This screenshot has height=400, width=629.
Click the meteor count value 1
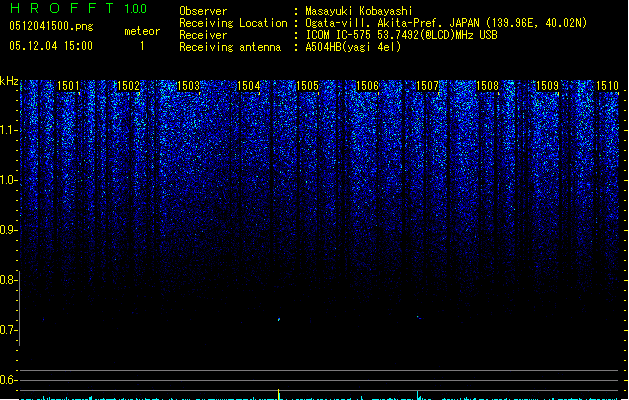click(142, 46)
